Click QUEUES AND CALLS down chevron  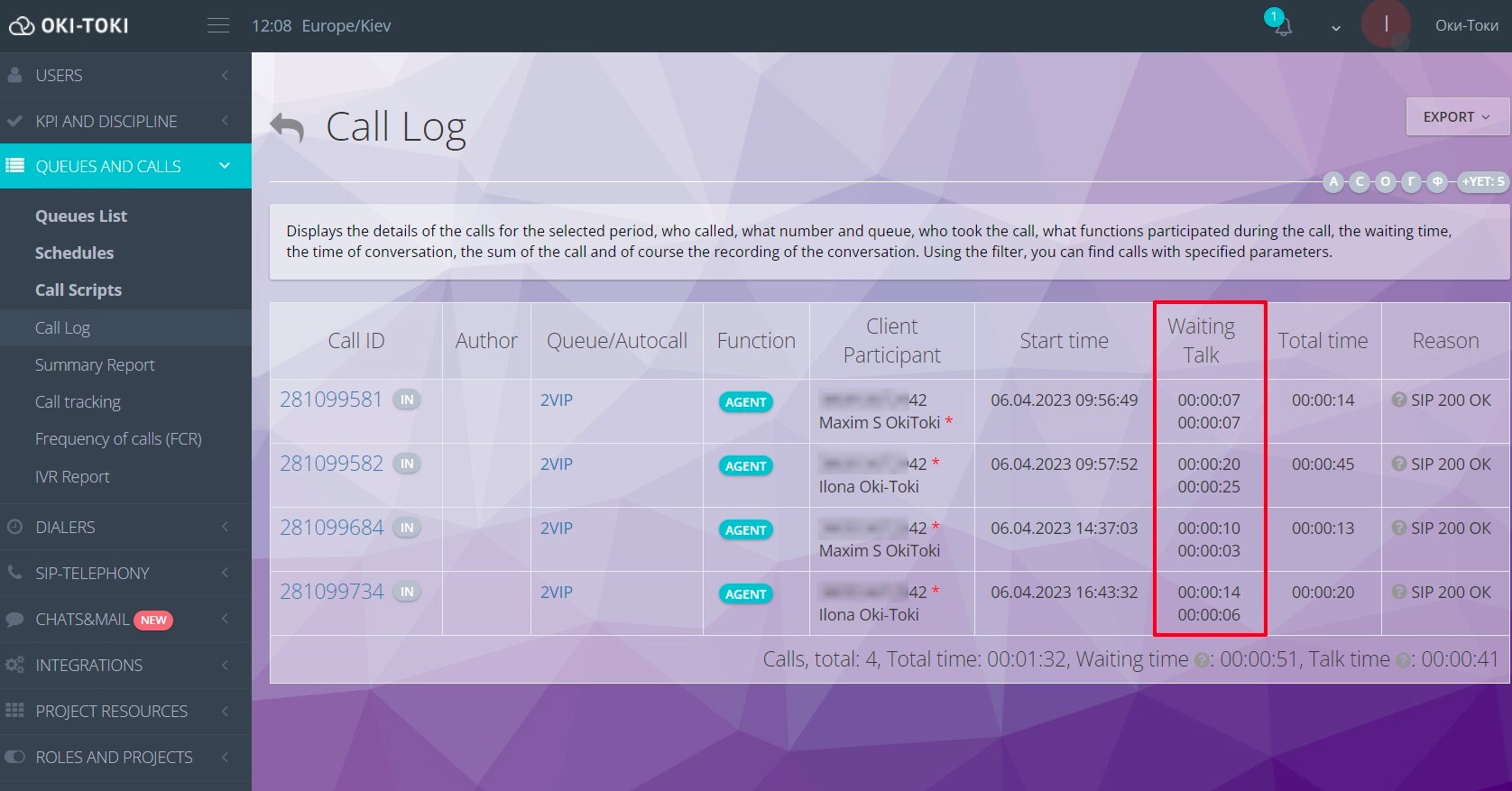[225, 165]
